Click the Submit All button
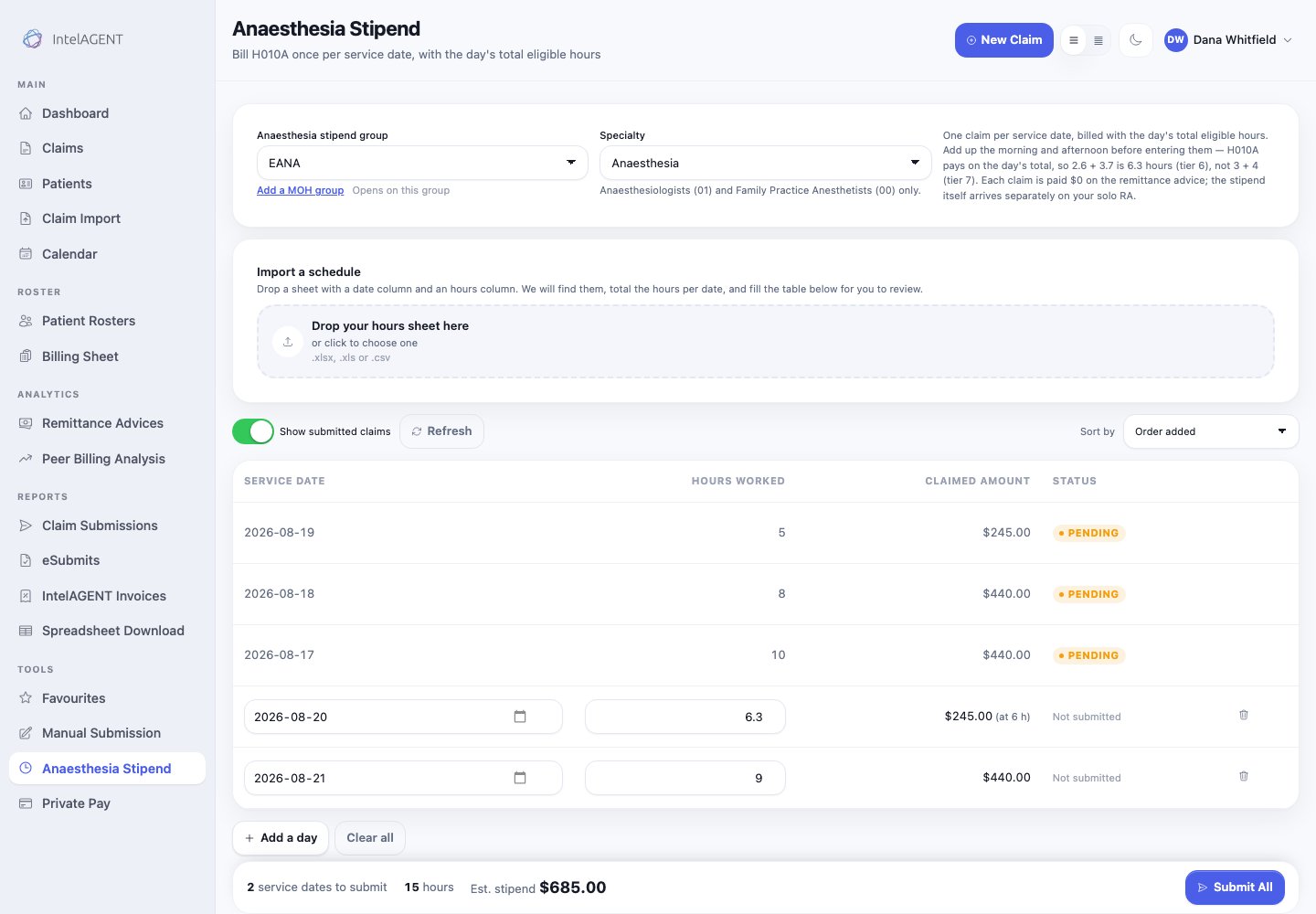 pos(1235,887)
